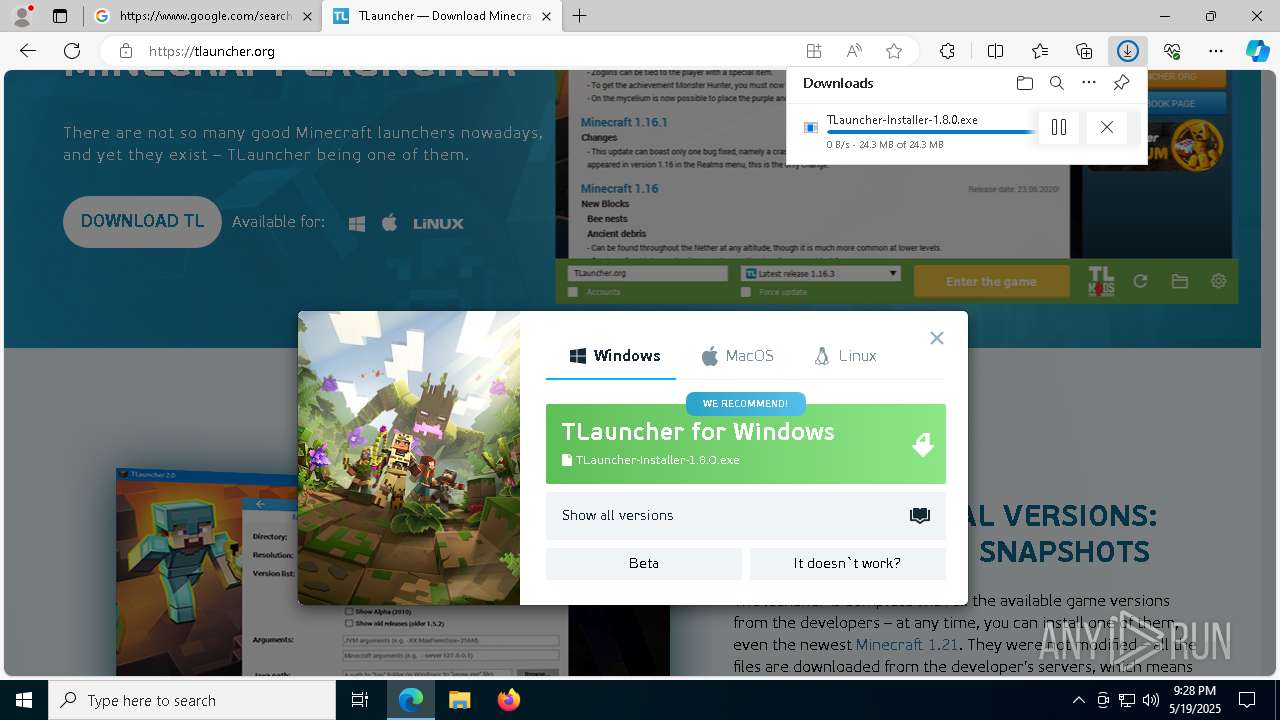The height and width of the screenshot is (720, 1280).
Task: Open Browser essentials heart icon
Action: [1172, 51]
